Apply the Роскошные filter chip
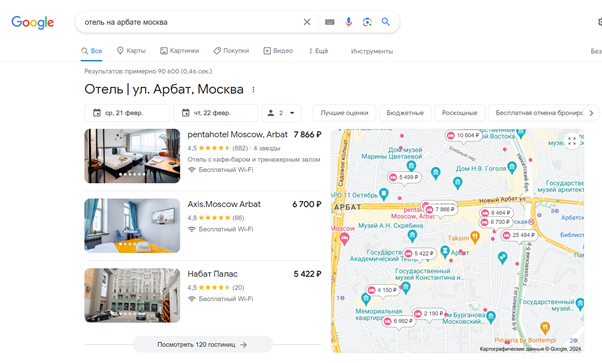The width and height of the screenshot is (602, 363). (x=460, y=113)
